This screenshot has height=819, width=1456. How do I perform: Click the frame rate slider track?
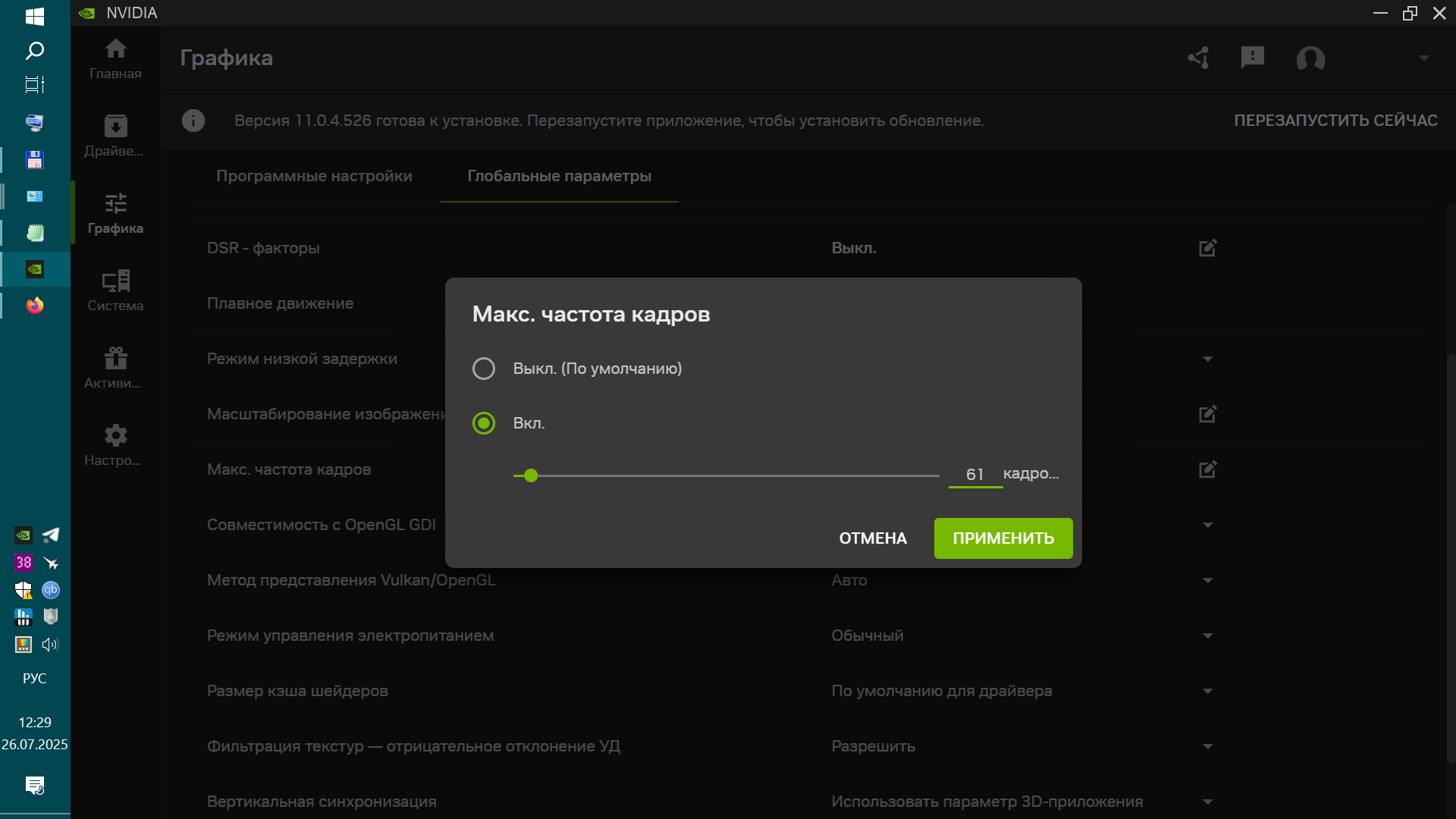726,475
